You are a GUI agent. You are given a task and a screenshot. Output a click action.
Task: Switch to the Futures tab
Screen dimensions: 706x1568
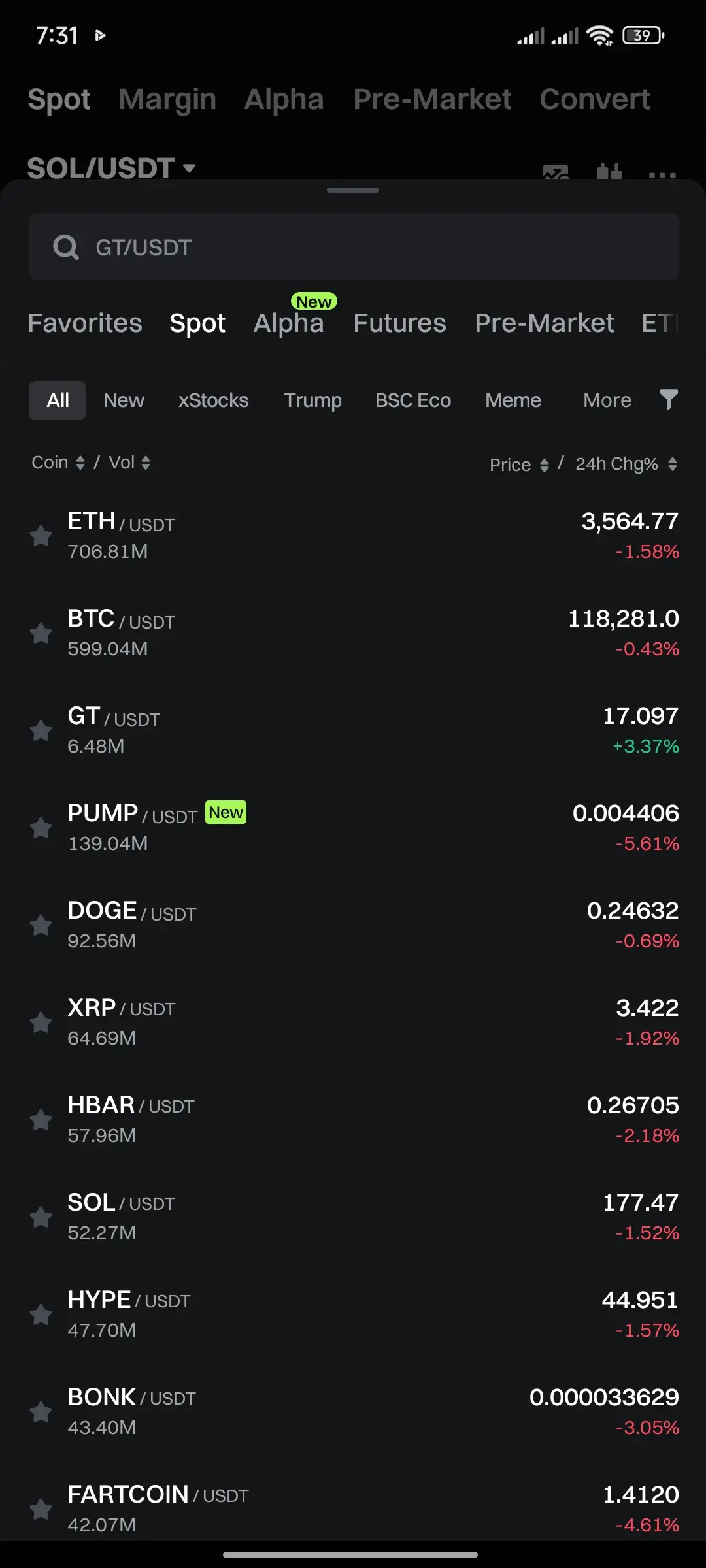399,323
